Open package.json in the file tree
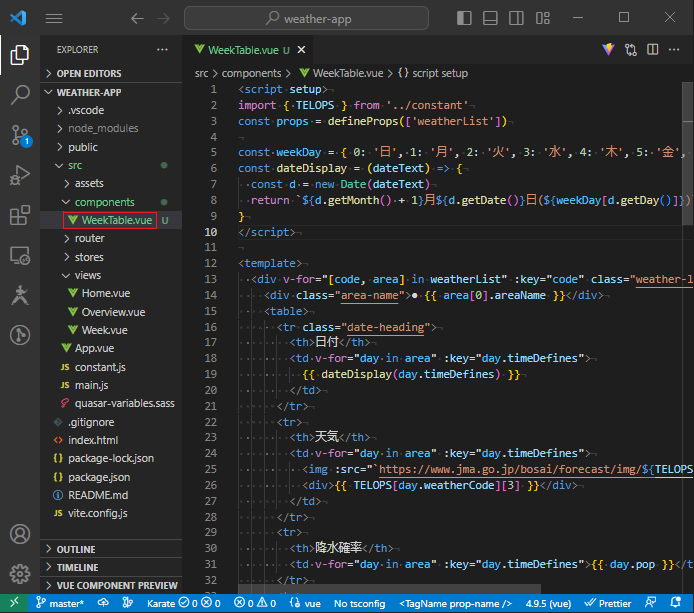This screenshot has height=613, width=694. coord(111,477)
